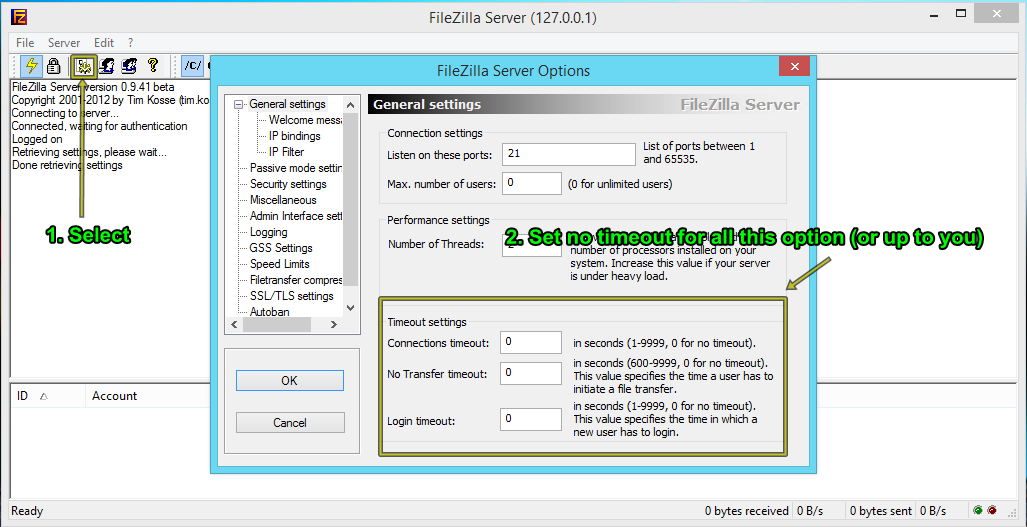
Task: Open server settings via gear toolbar icon
Action: 83,65
